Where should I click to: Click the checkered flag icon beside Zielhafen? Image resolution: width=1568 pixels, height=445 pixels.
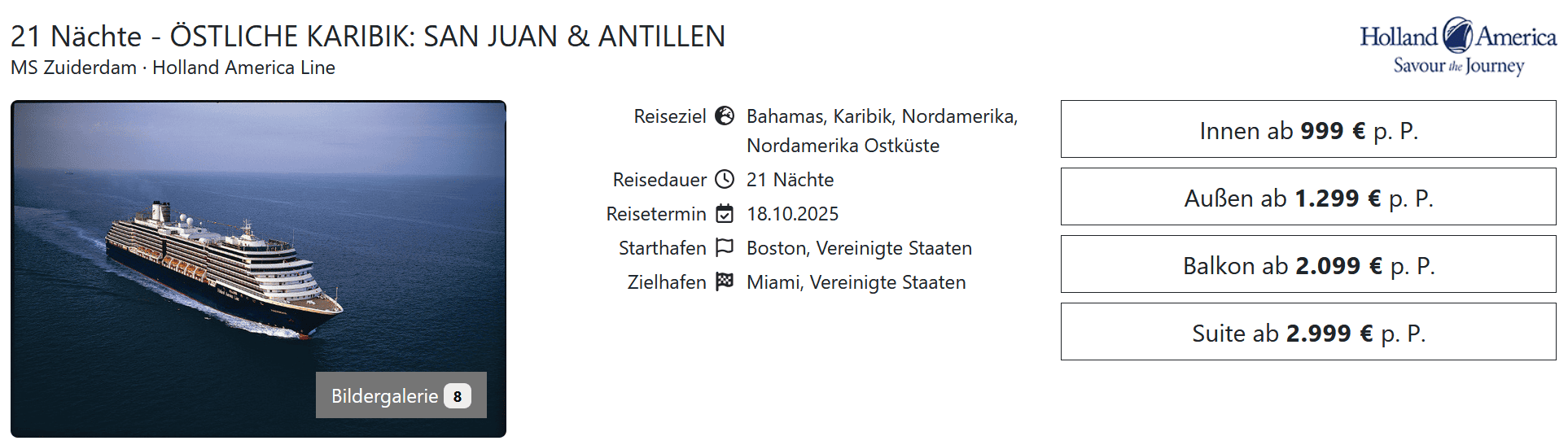click(x=725, y=281)
